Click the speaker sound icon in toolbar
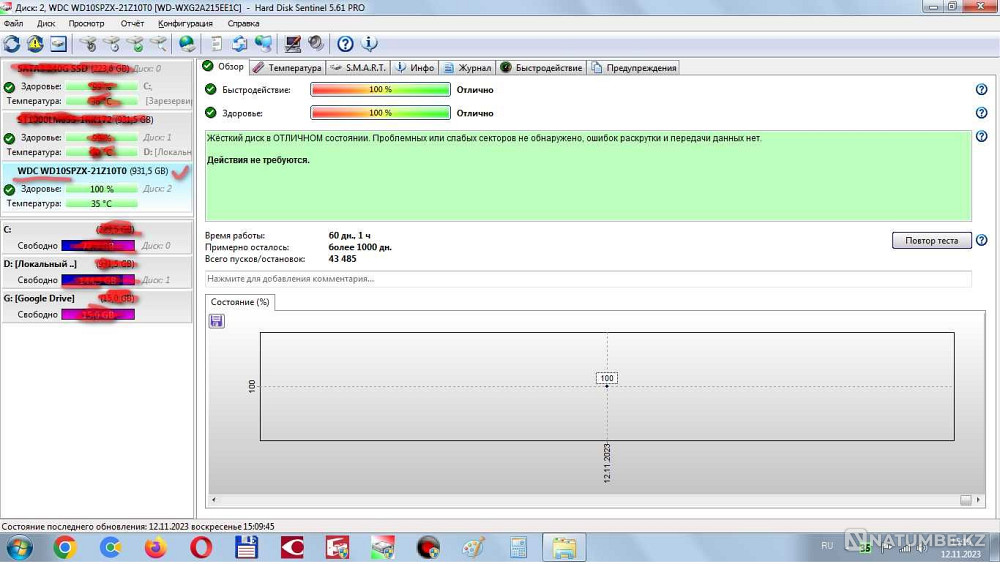The image size is (1000, 564). point(316,43)
